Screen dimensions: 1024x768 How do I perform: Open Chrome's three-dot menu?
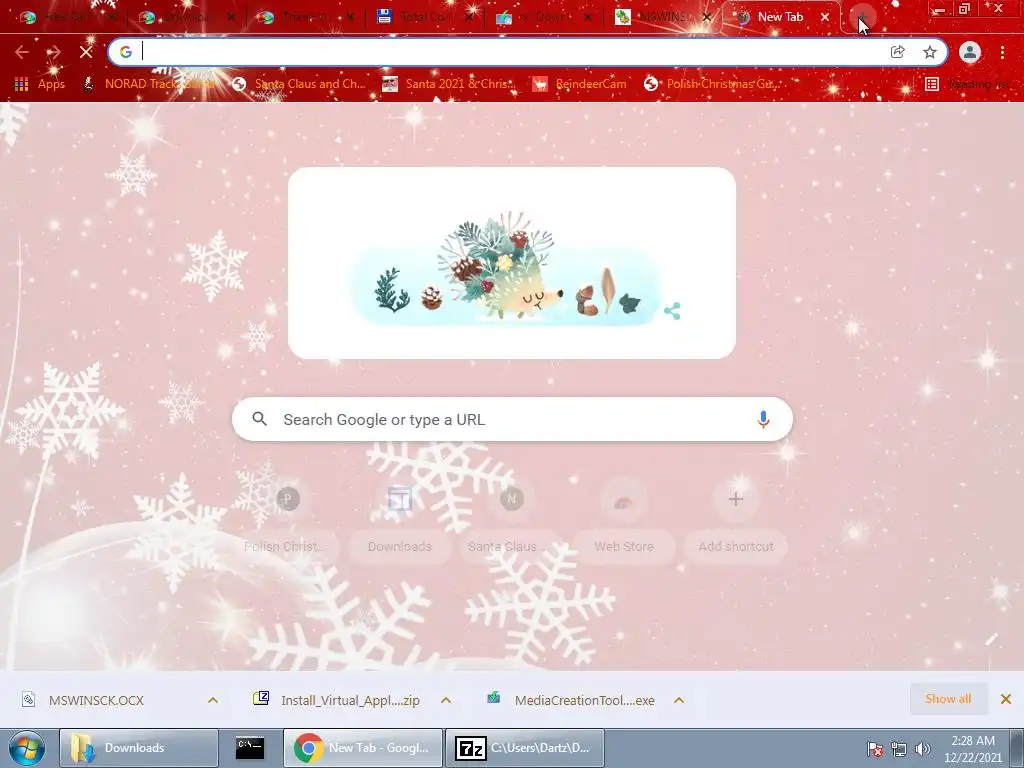(x=1002, y=52)
